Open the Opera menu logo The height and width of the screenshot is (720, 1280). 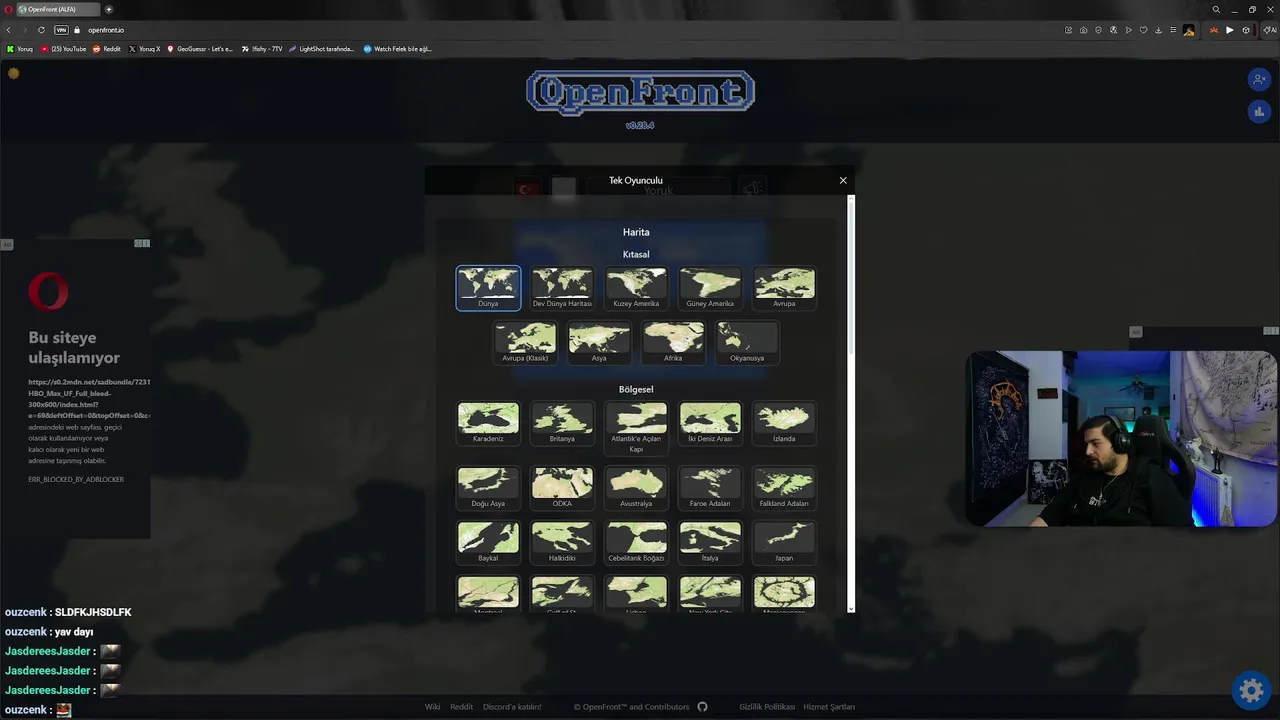[x=7, y=9]
